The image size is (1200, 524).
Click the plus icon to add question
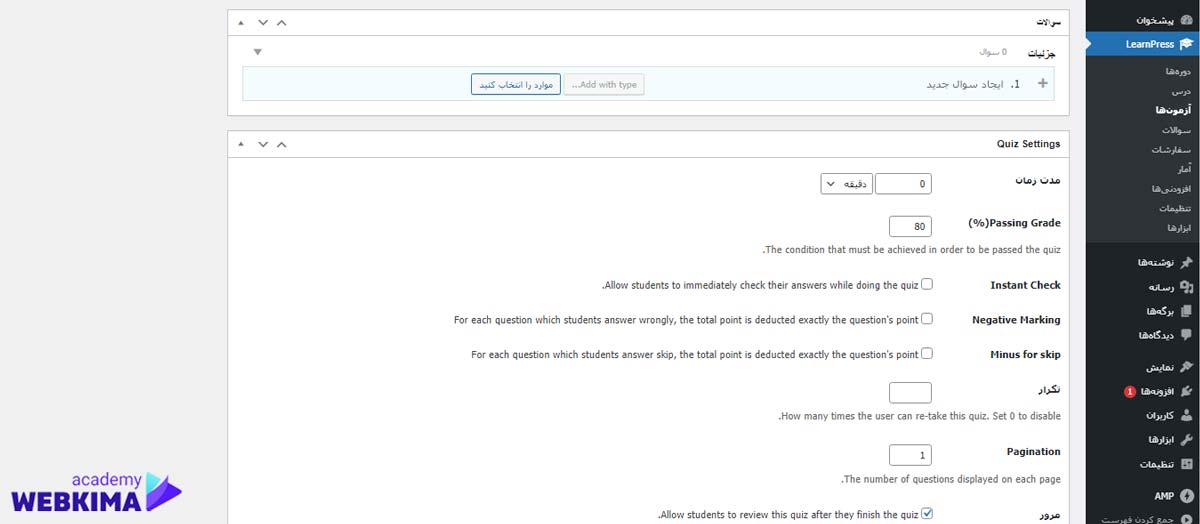pyautogui.click(x=1043, y=84)
